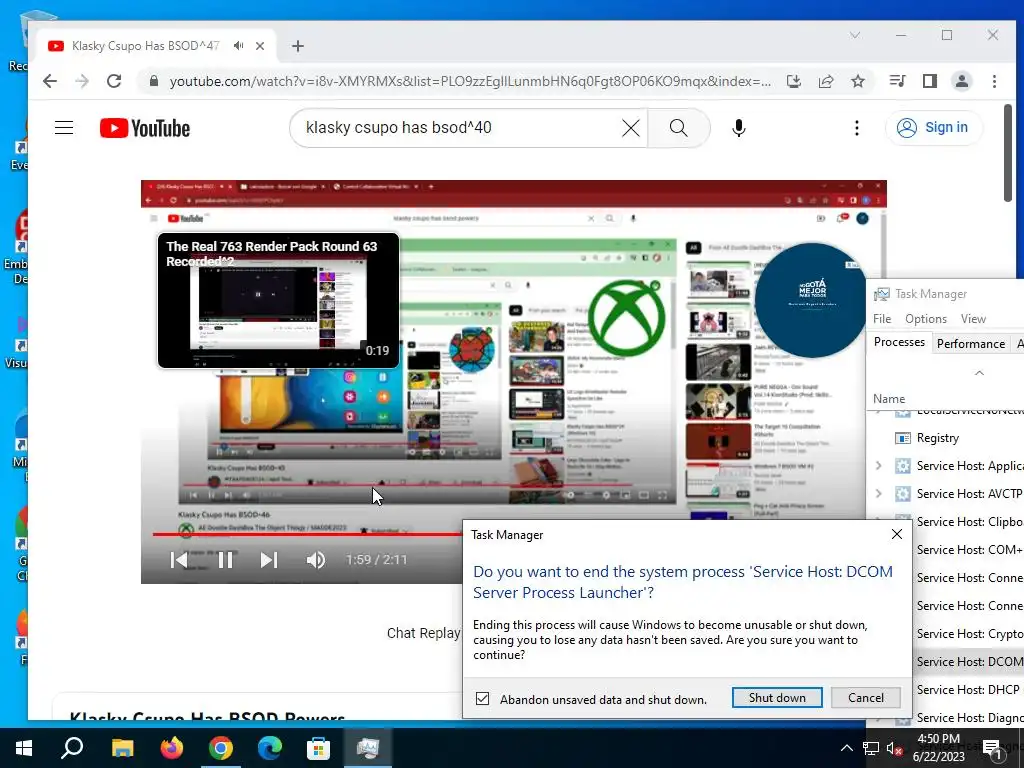Click the address bar URL
1024x768 pixels.
point(470,81)
